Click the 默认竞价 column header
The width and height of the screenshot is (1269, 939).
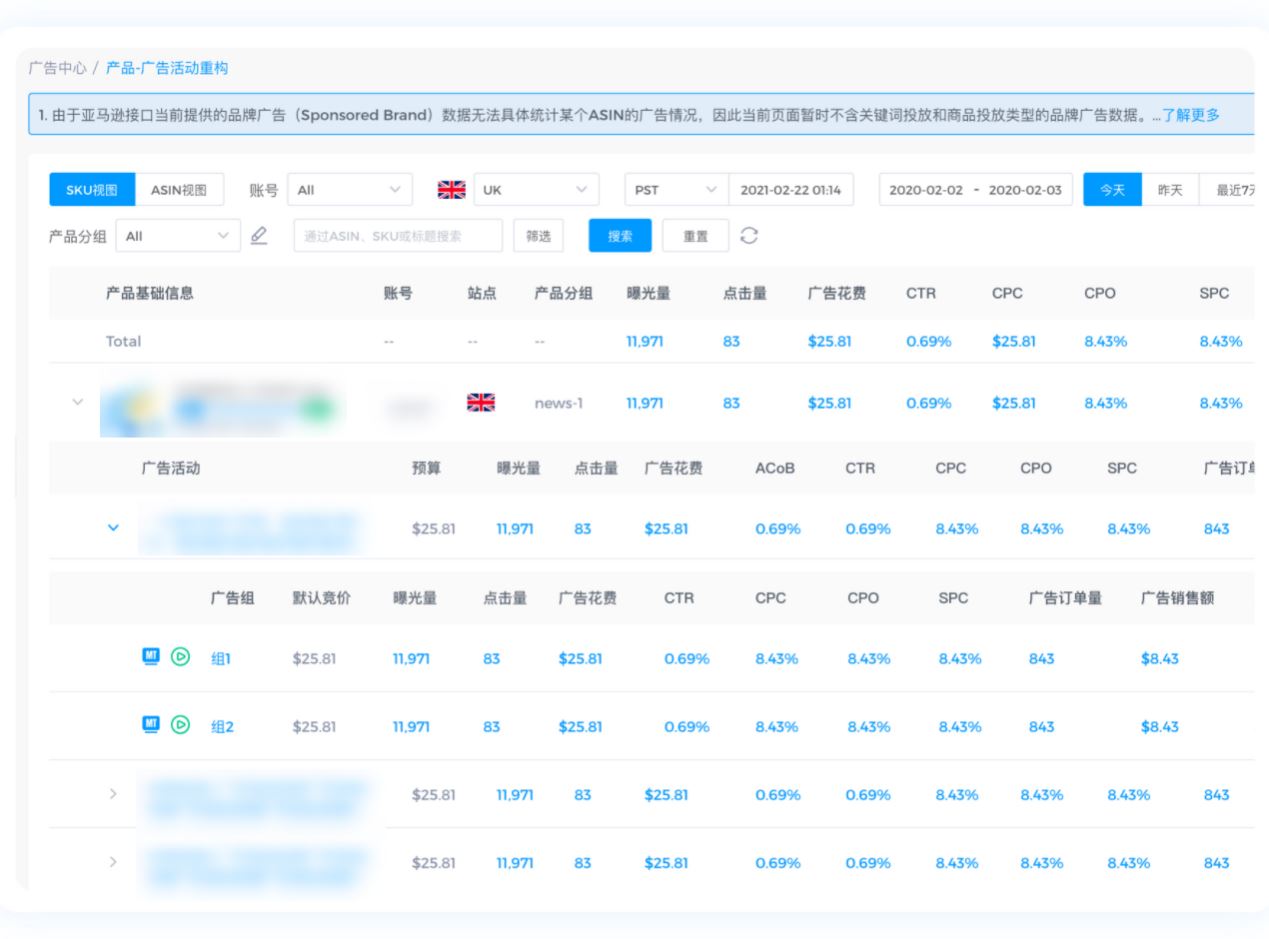(x=321, y=598)
